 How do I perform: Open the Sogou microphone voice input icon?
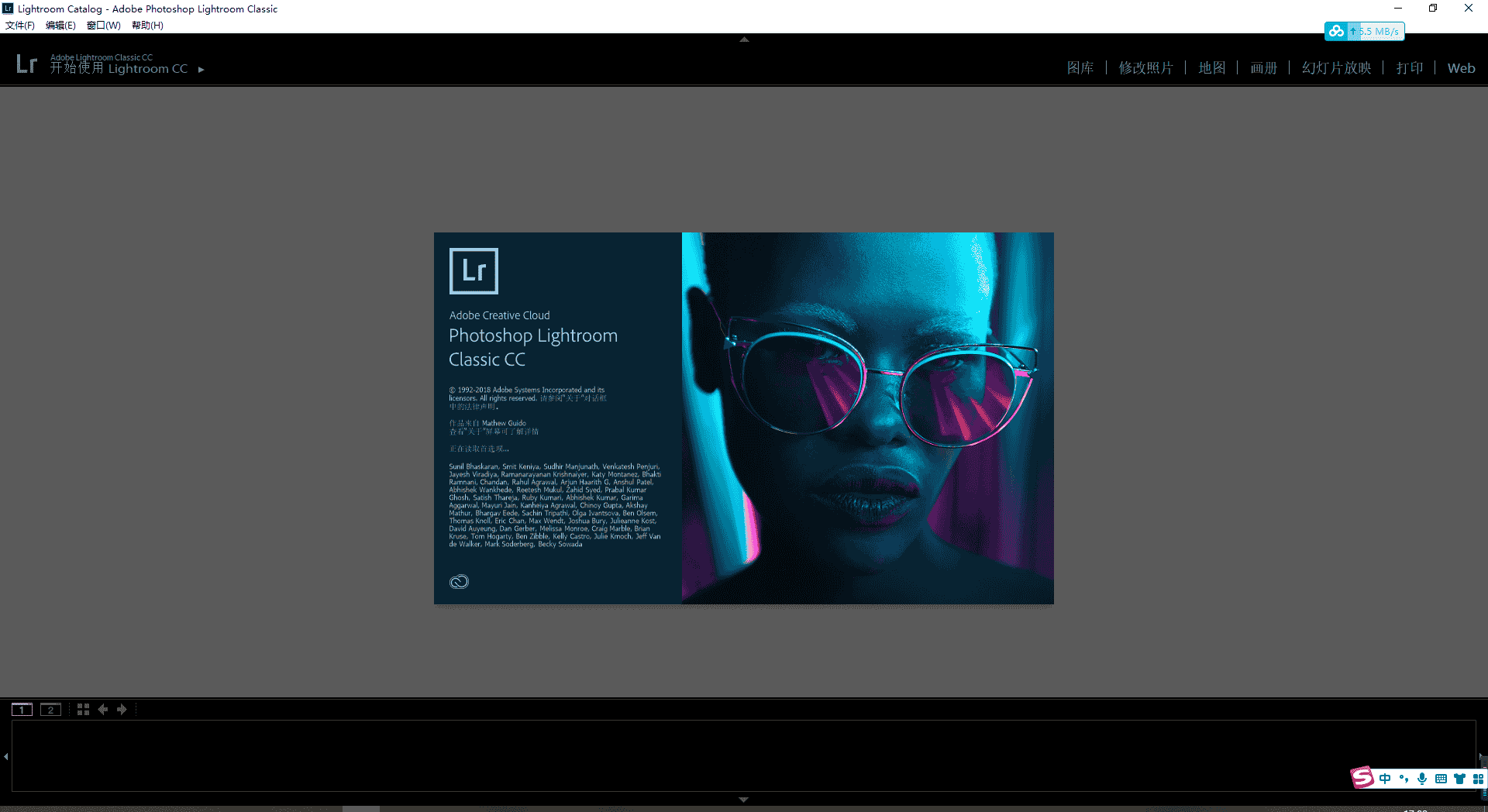[1422, 779]
